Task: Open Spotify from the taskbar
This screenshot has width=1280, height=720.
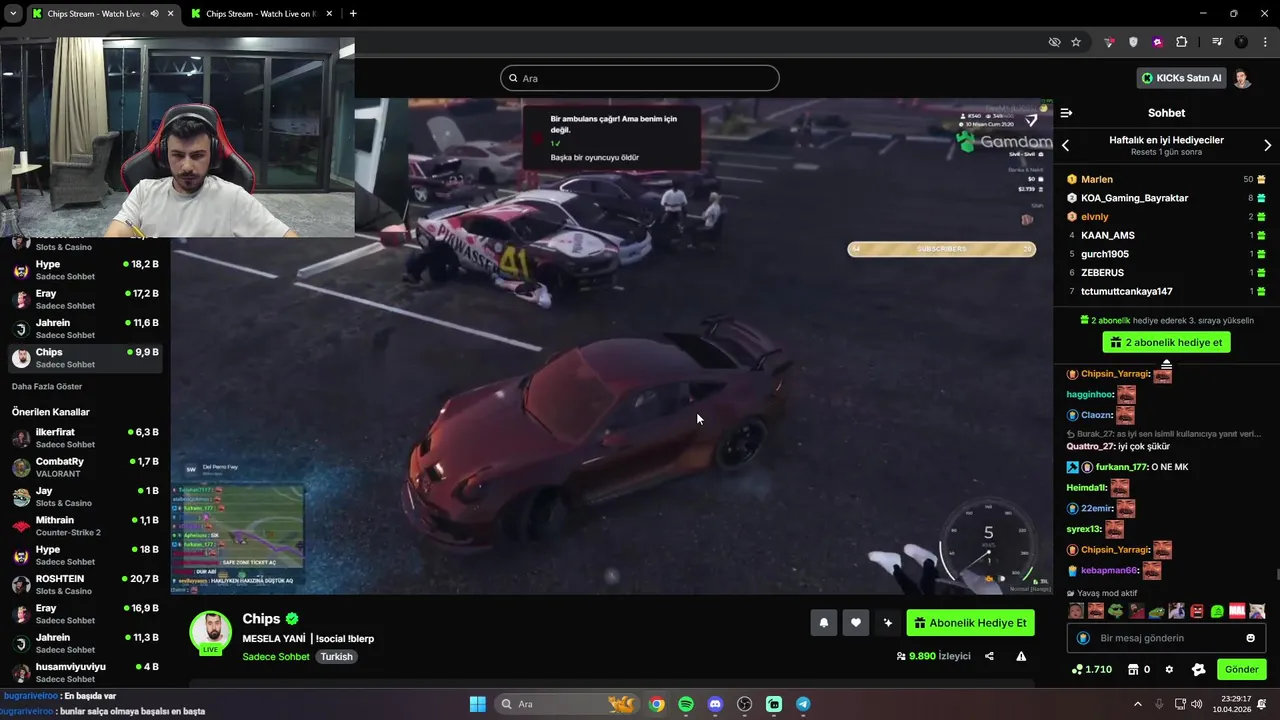Action: 686,704
